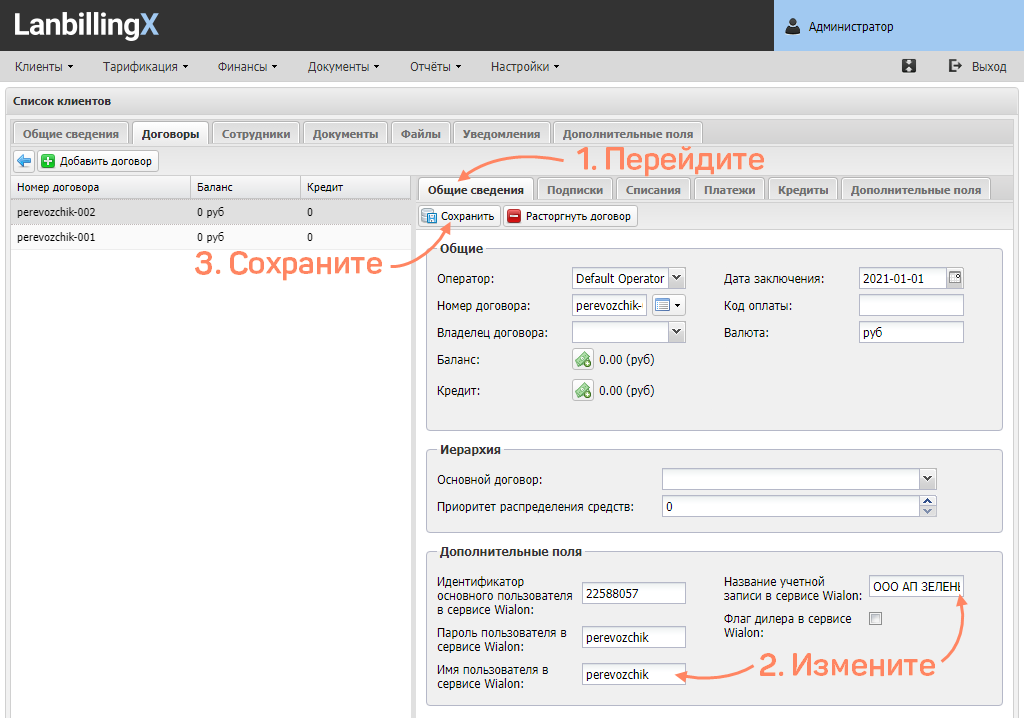The image size is (1024, 718).
Task: Open the Файлы tab
Action: point(421,133)
